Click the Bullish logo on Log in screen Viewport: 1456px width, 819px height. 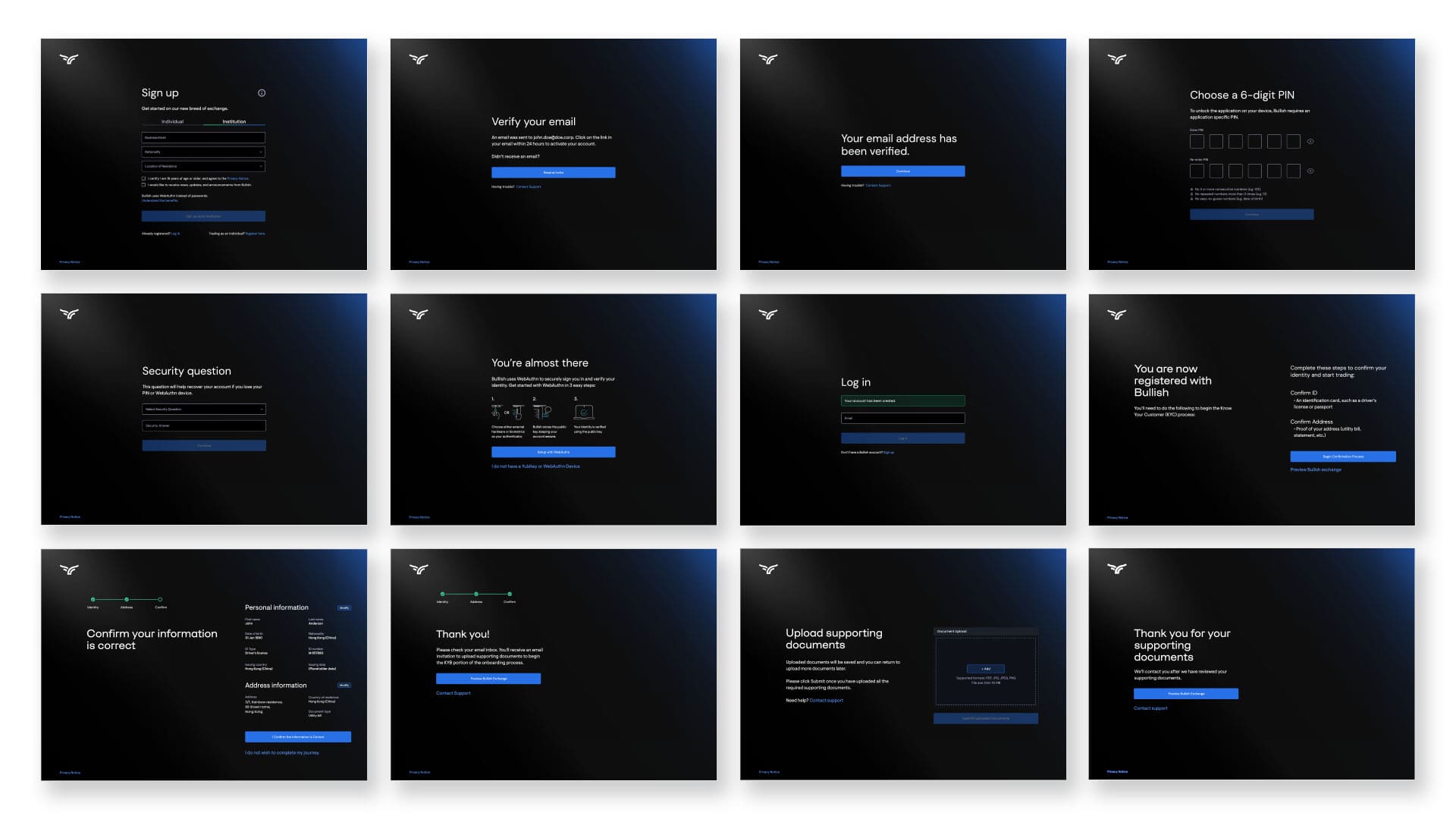768,314
